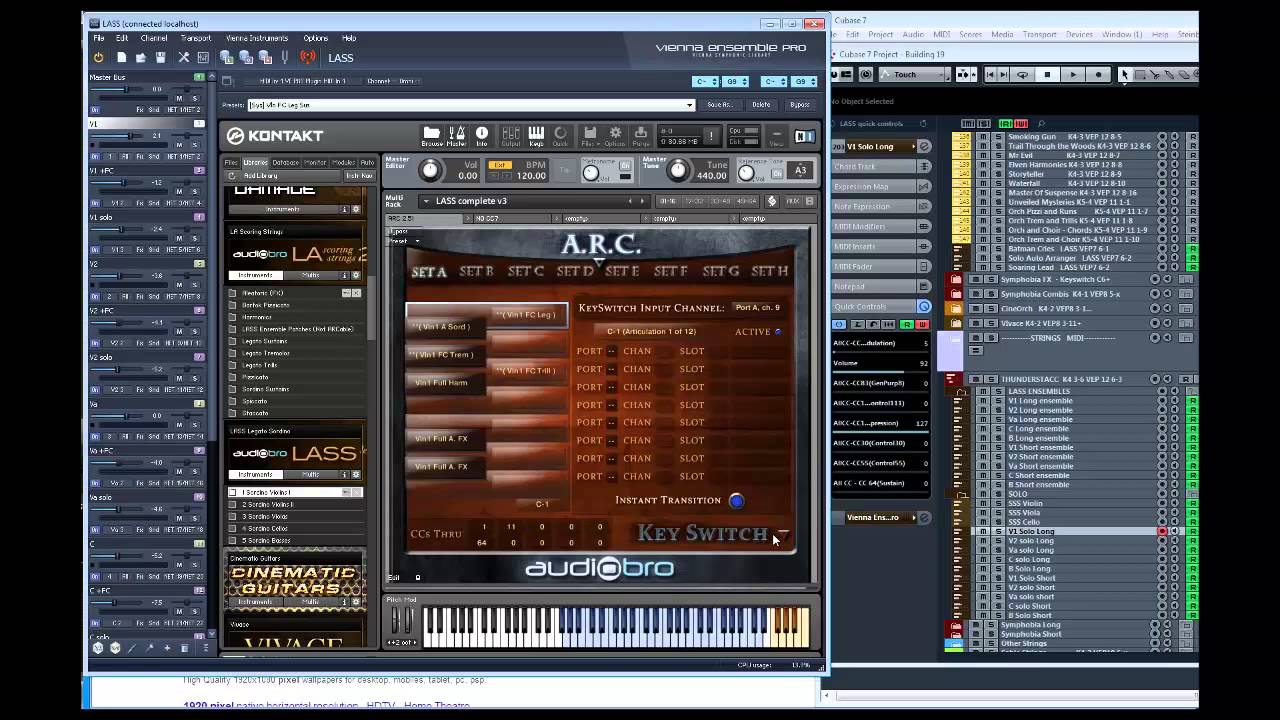Open the C-1 (Articulation 1 of 12) selector

pos(651,331)
